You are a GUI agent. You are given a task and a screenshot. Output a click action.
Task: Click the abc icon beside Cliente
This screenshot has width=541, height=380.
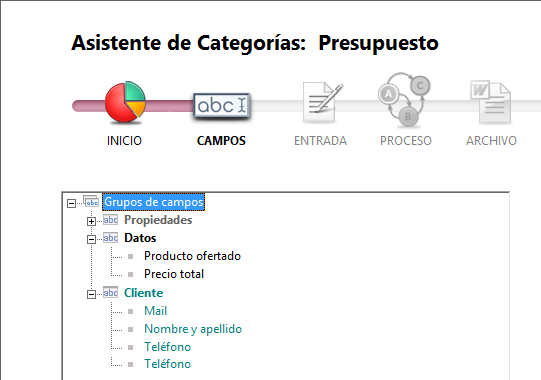coord(110,293)
